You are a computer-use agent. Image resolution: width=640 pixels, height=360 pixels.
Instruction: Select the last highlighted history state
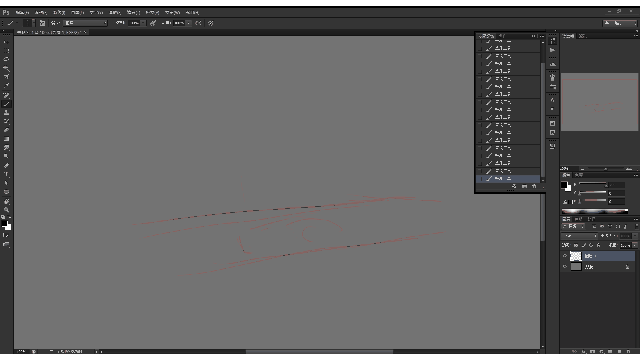(508, 179)
